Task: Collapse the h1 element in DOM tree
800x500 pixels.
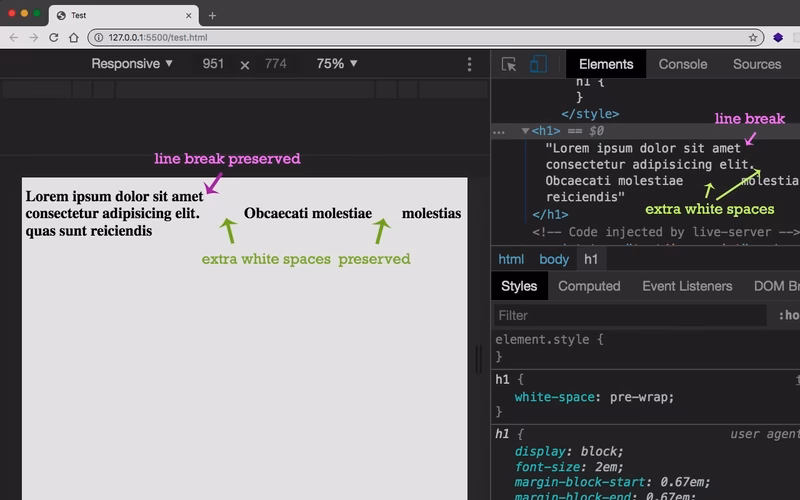Action: click(x=525, y=131)
